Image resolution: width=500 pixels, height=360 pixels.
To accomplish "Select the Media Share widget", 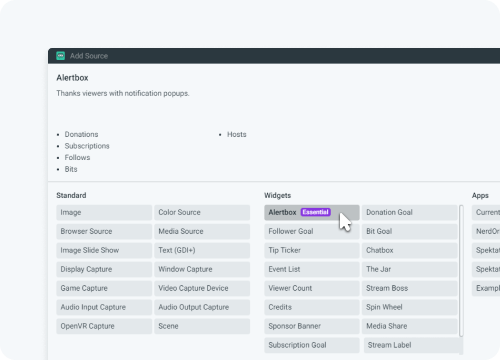I will 410,326.
